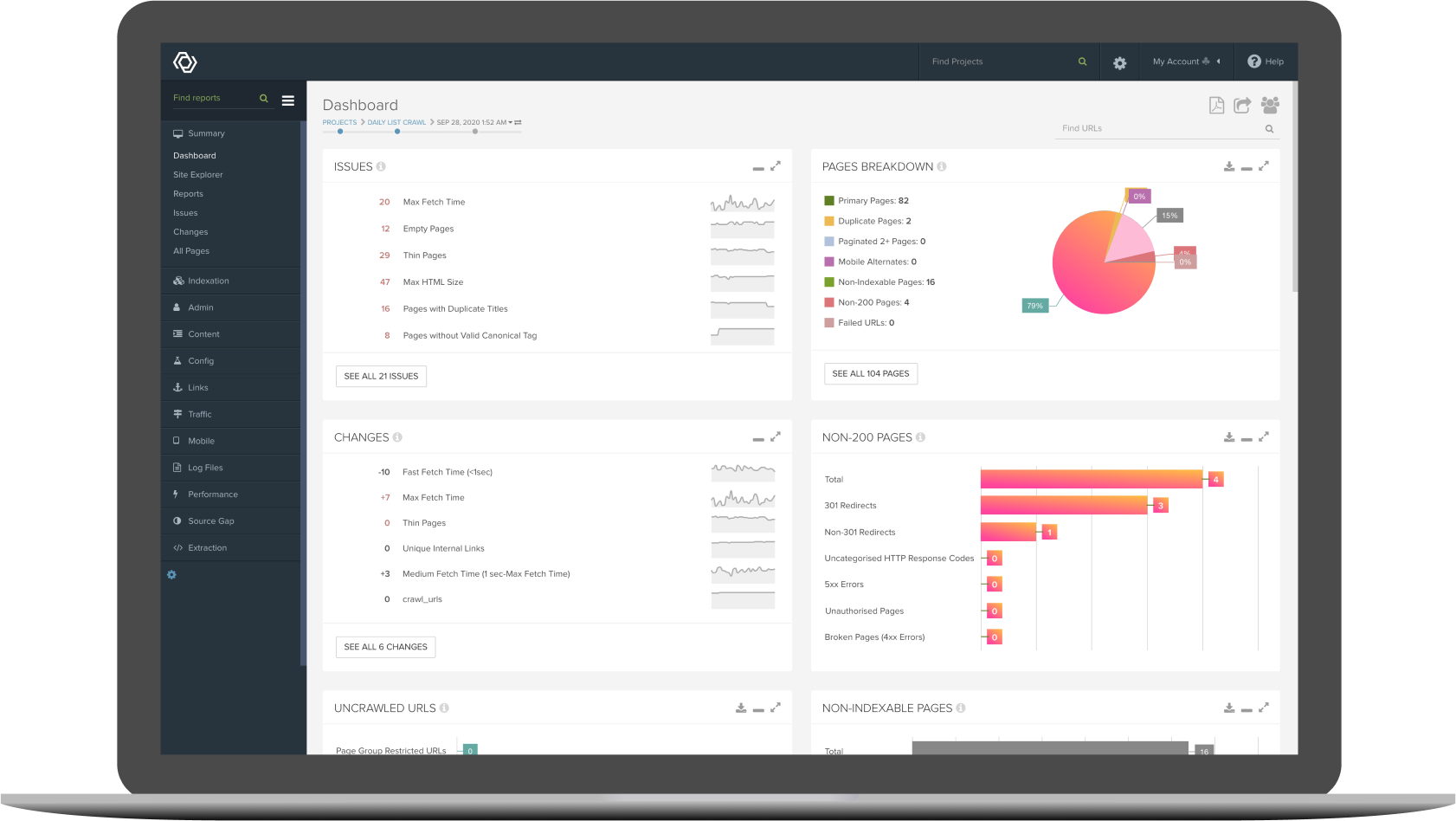Click the Find URLs search field
1456x821 pixels.
click(x=1158, y=128)
